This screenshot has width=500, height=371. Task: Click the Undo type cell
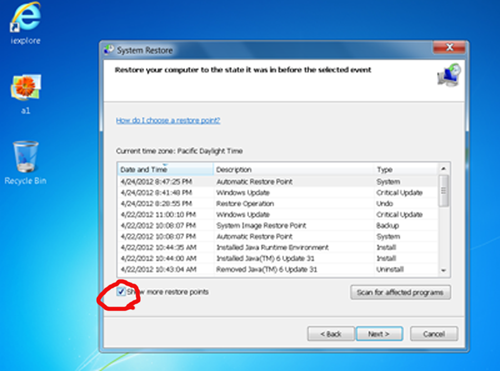(385, 204)
